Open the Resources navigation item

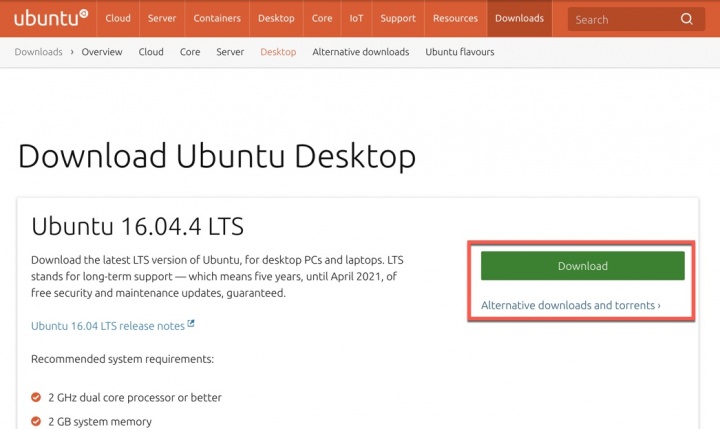tap(456, 18)
